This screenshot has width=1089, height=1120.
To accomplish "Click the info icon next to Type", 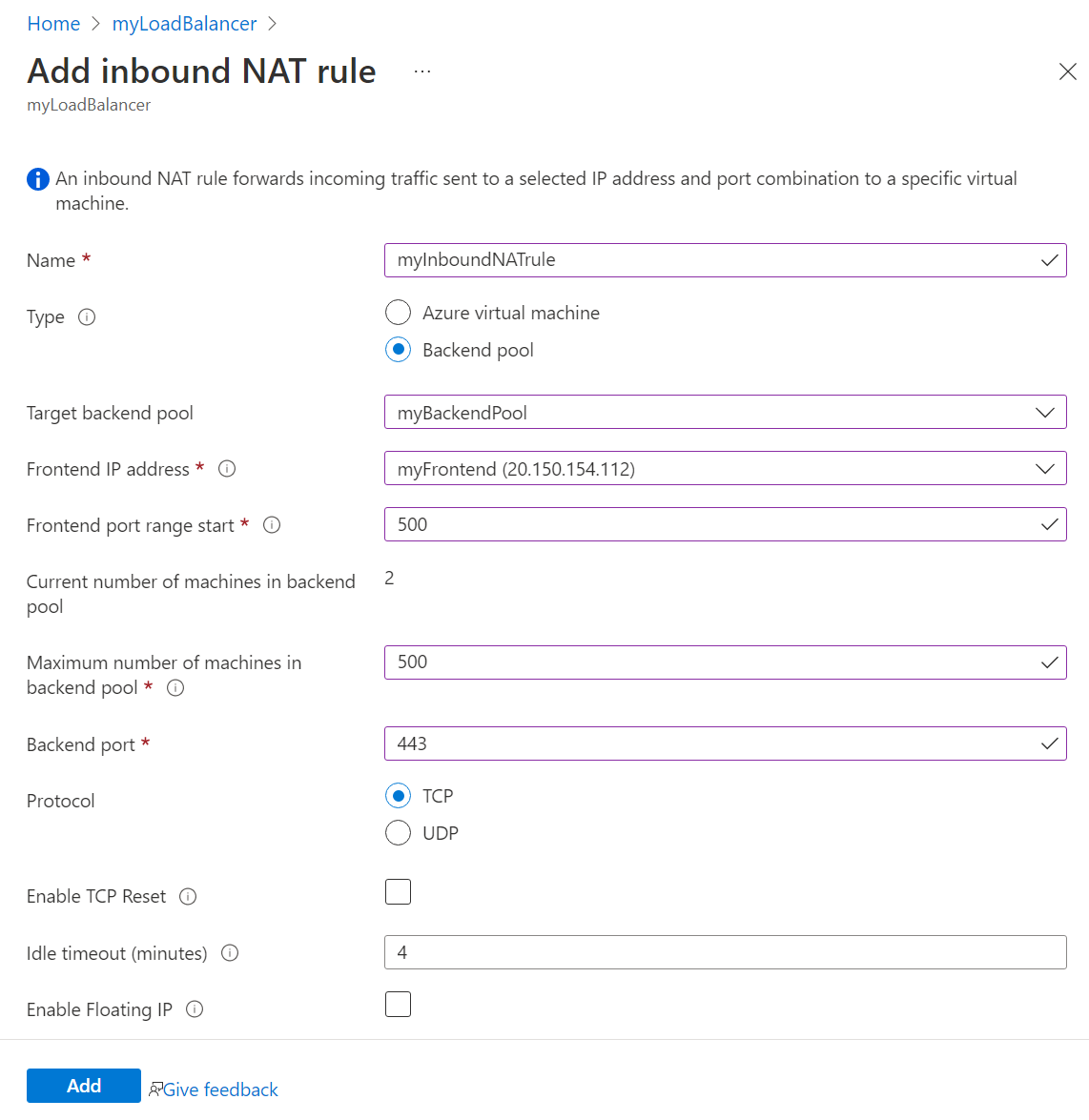I will click(x=87, y=317).
